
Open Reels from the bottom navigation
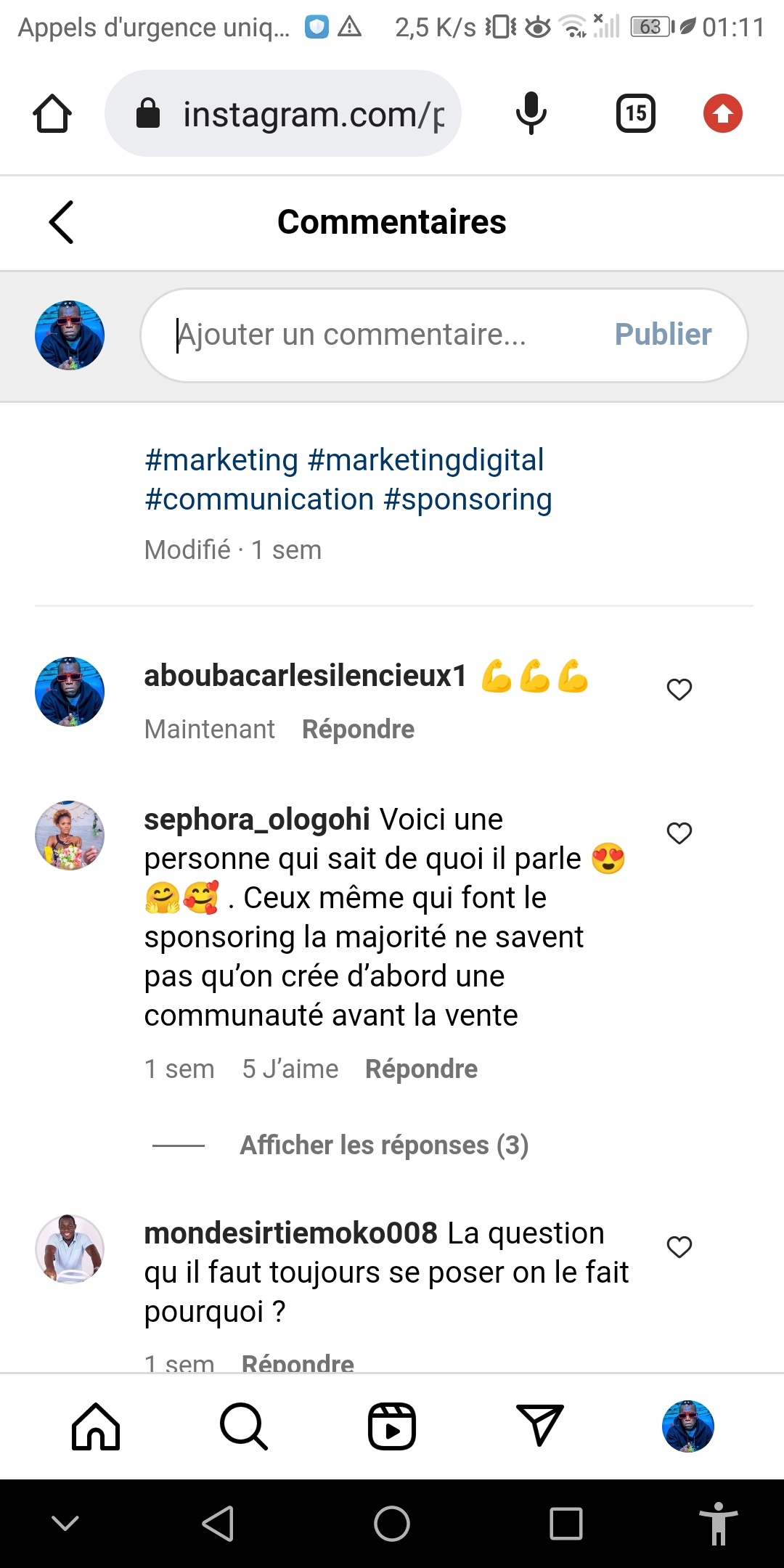(x=392, y=1426)
